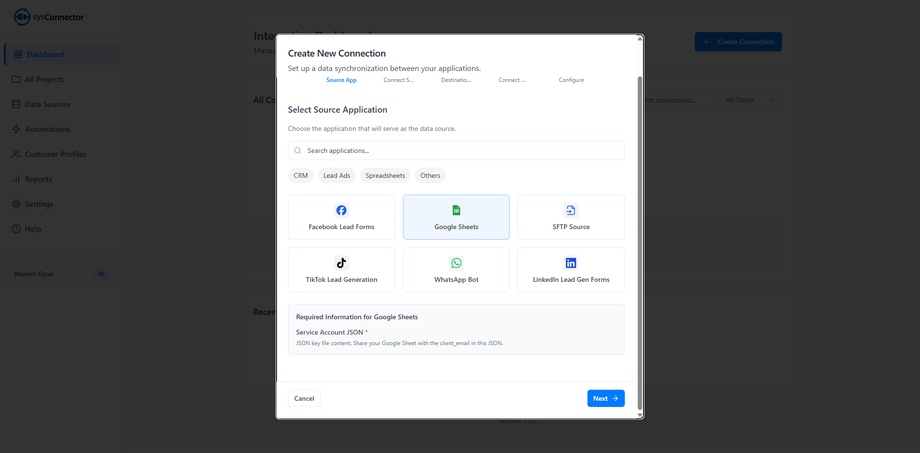This screenshot has width=920, height=453.
Task: Filter applications by Lead Ads chip
Action: tap(337, 175)
